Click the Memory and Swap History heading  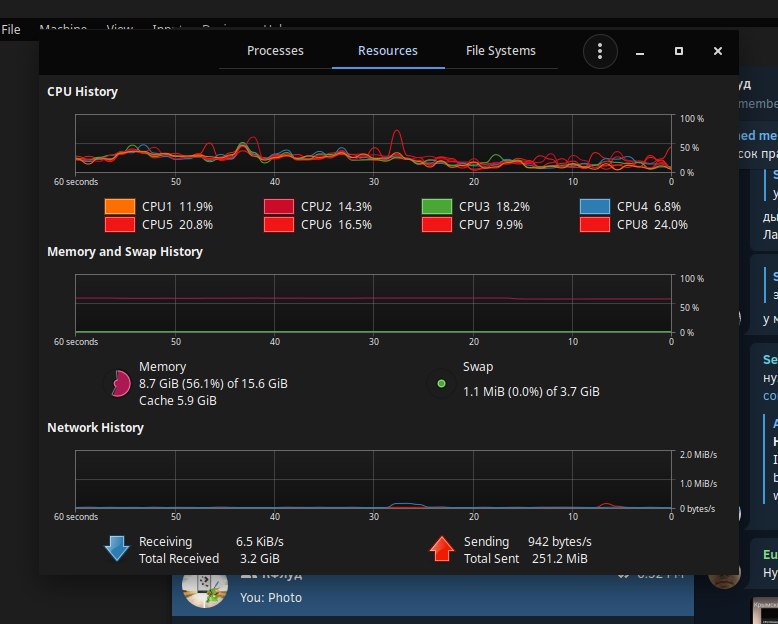click(x=125, y=251)
